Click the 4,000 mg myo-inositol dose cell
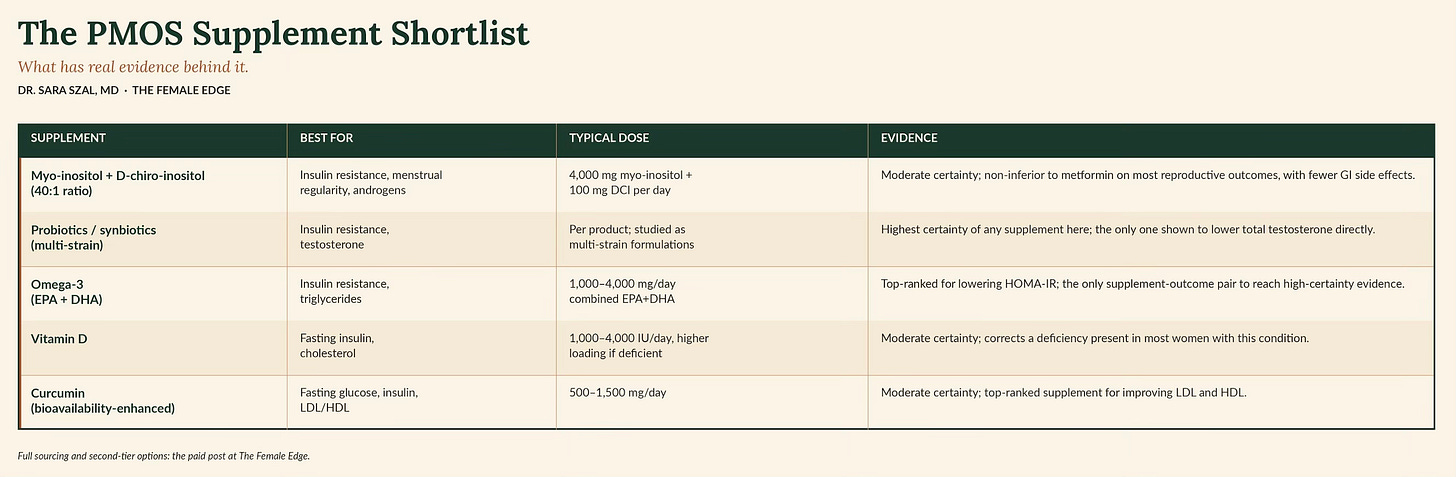This screenshot has height=477, width=1456. click(x=630, y=183)
